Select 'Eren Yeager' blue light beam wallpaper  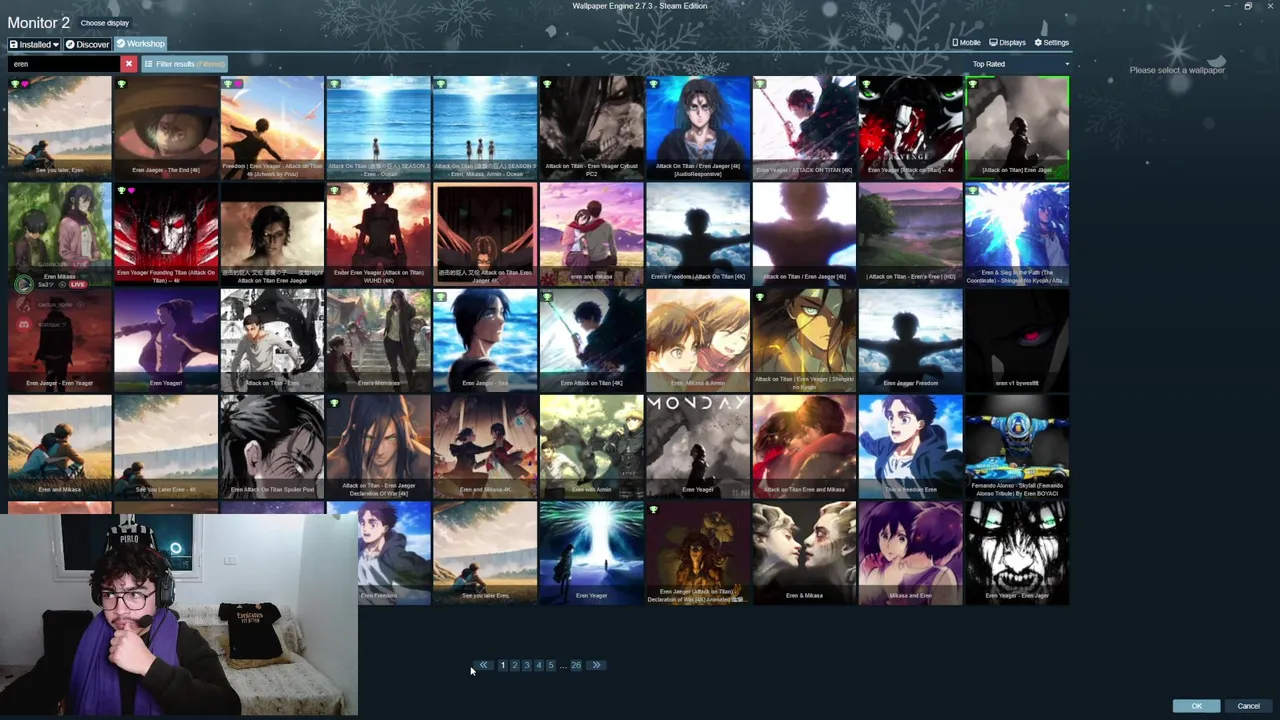tap(591, 553)
